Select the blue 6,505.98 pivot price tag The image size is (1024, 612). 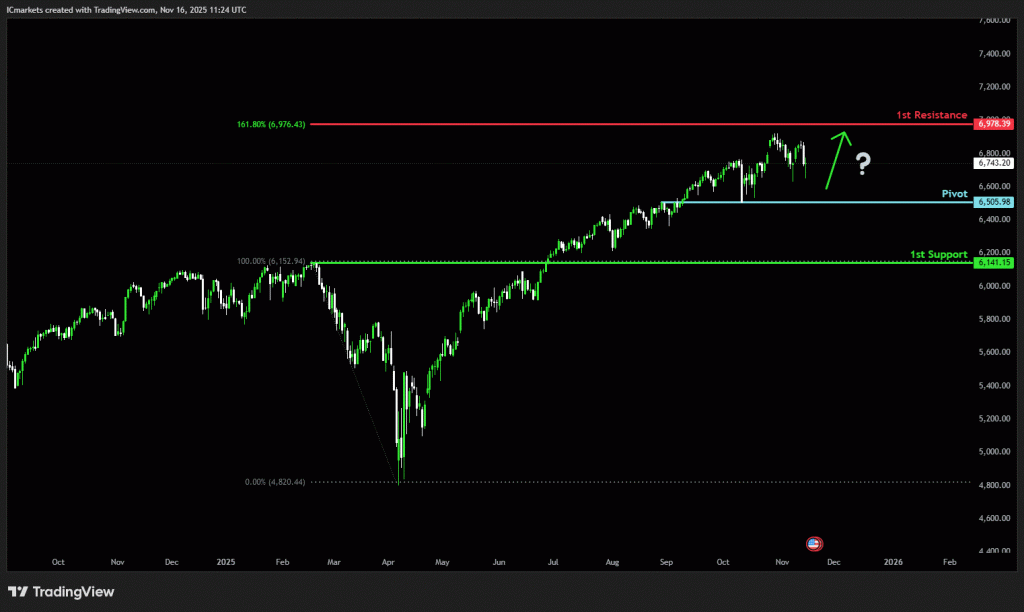coord(992,202)
